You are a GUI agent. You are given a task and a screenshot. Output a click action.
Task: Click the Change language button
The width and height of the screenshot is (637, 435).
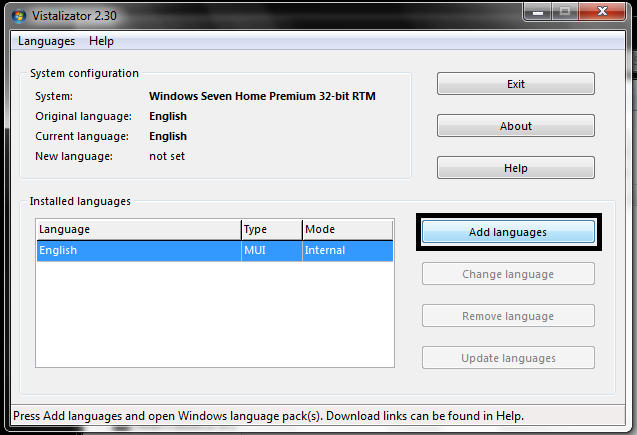[x=508, y=274]
